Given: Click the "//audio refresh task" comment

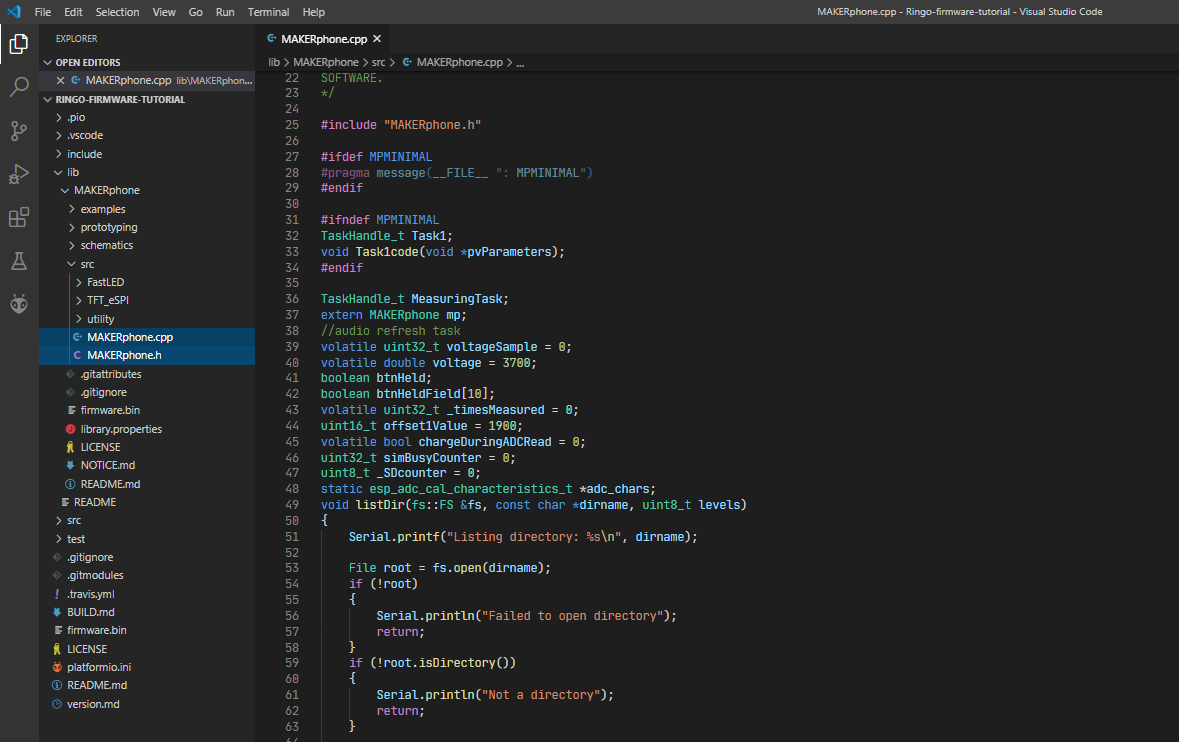Looking at the screenshot, I should point(390,331).
